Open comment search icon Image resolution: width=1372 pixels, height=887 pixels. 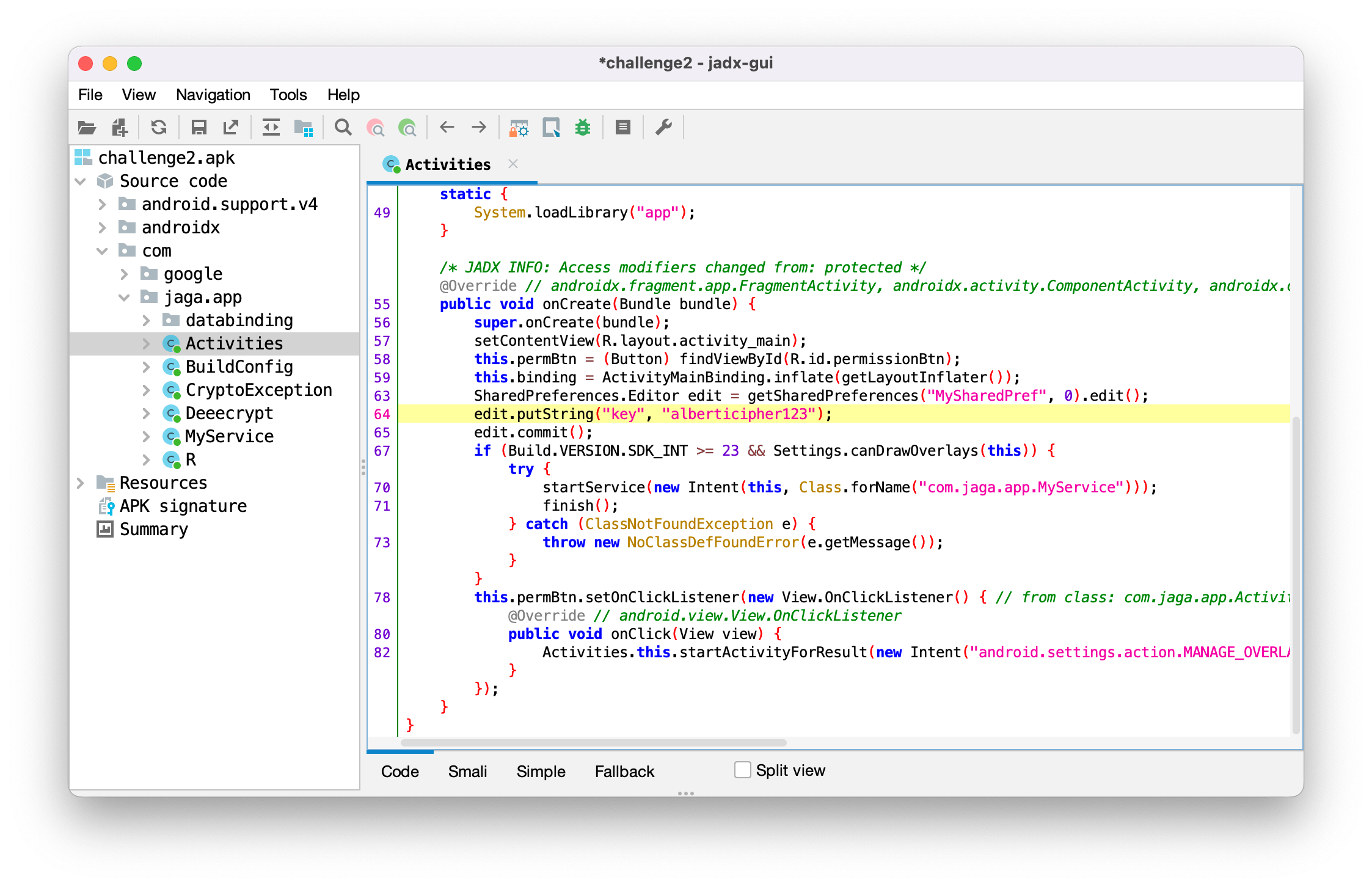click(x=407, y=128)
